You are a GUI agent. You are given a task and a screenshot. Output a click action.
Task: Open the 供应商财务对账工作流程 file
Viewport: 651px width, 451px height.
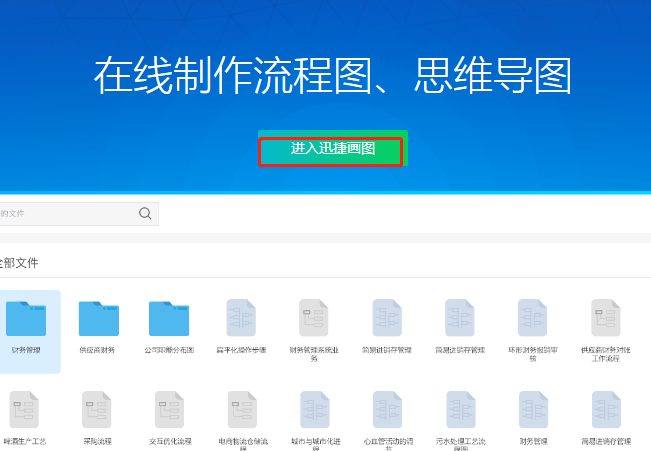click(x=606, y=318)
